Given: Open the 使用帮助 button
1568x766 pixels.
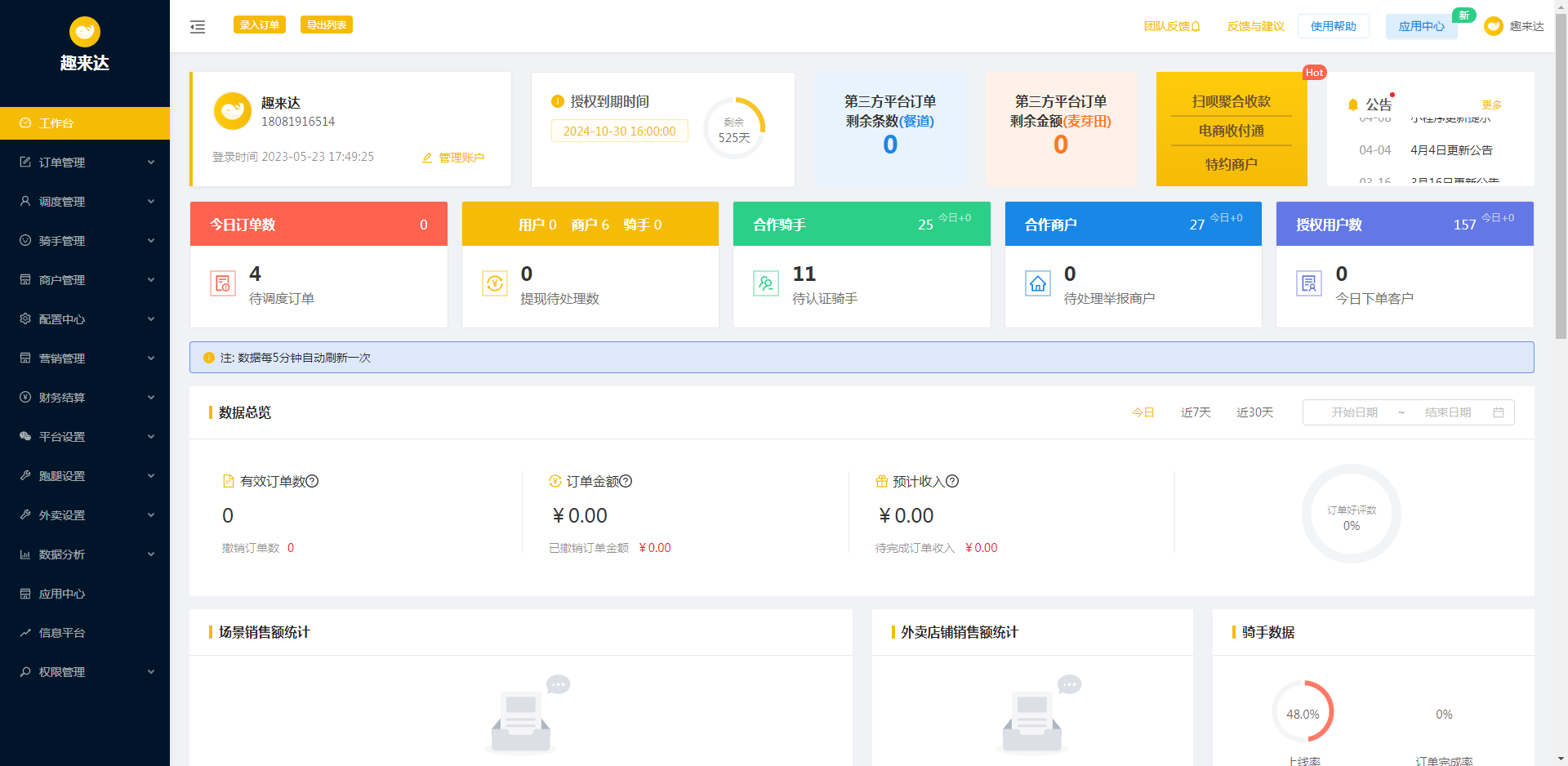Looking at the screenshot, I should 1333,26.
